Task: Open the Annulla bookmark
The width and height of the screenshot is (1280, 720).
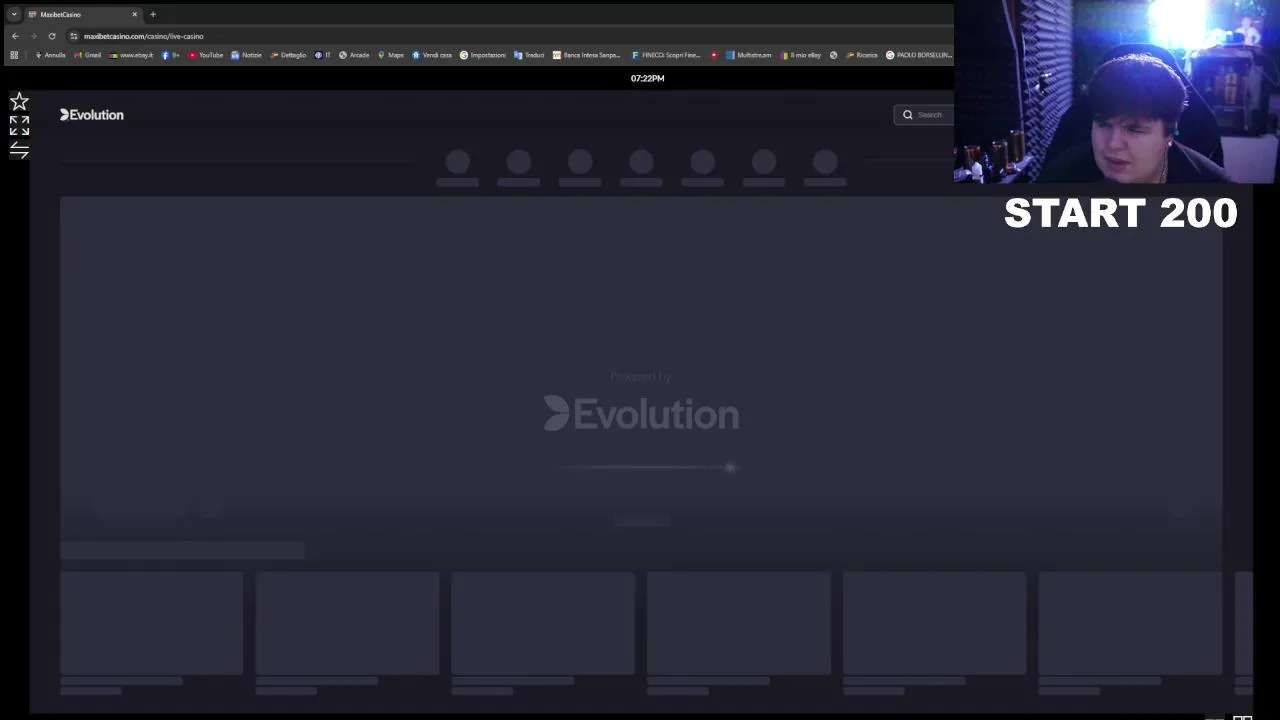Action: (x=50, y=55)
